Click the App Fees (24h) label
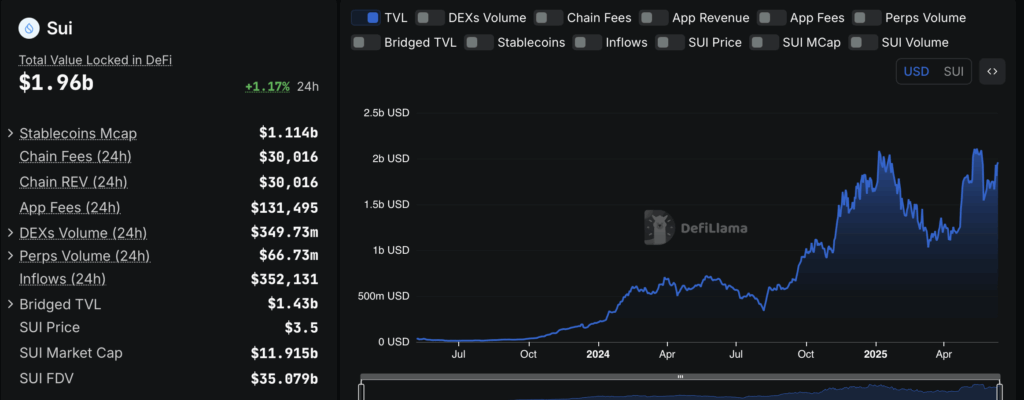 70,207
